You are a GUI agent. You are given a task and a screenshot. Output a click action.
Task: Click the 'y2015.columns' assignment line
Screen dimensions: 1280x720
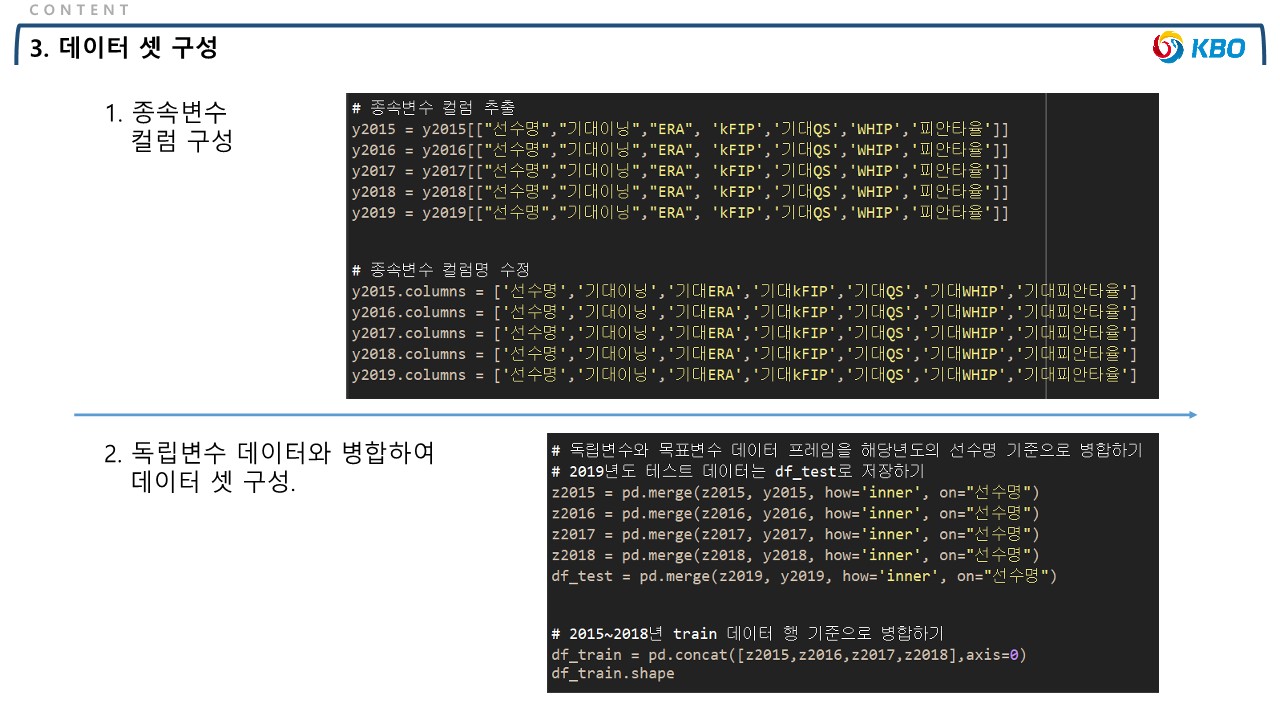coord(744,291)
